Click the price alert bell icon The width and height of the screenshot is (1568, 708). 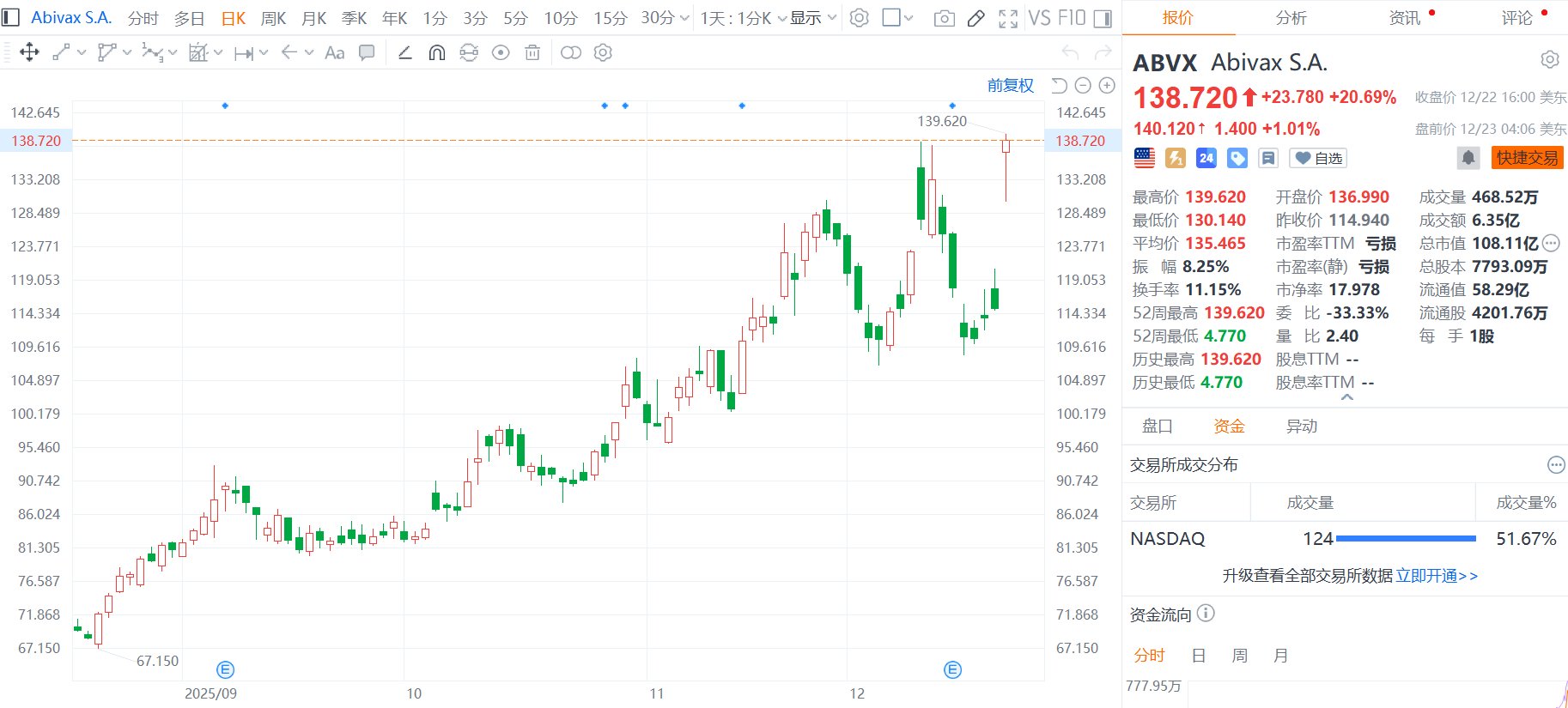(x=1468, y=158)
